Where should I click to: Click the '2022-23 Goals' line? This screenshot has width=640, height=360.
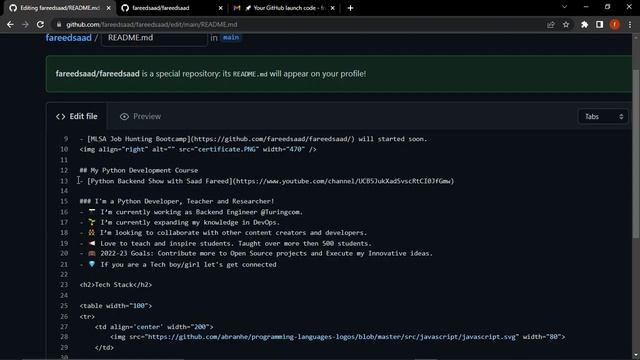pos(256,253)
